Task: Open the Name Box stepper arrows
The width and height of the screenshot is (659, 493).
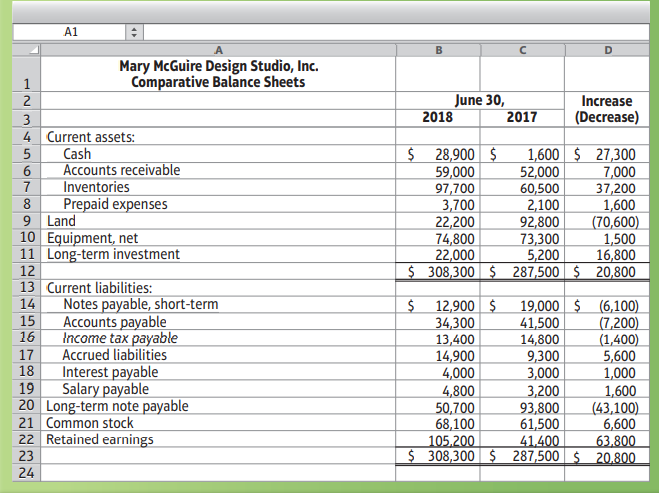Action: 134,32
